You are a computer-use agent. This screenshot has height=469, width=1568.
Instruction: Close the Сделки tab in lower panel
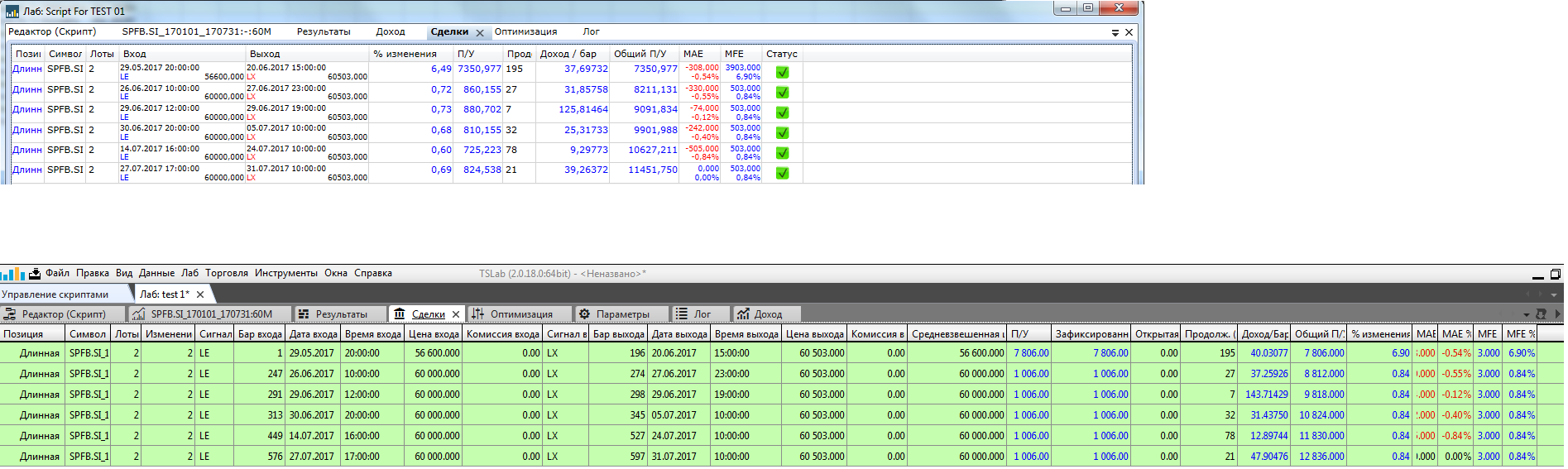(456, 314)
